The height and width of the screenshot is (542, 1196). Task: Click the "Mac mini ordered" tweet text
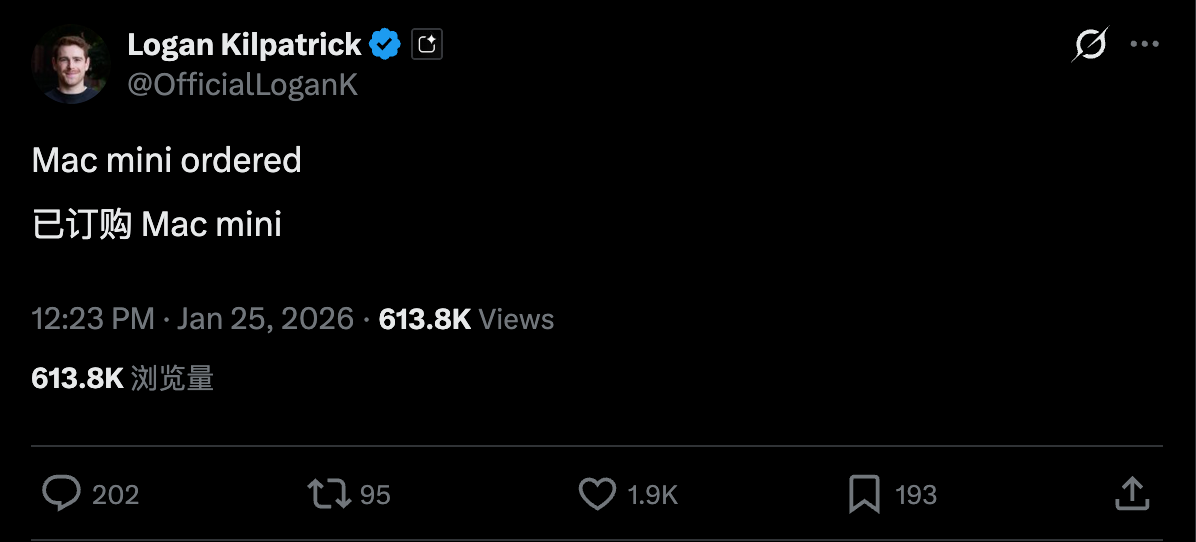(x=166, y=160)
